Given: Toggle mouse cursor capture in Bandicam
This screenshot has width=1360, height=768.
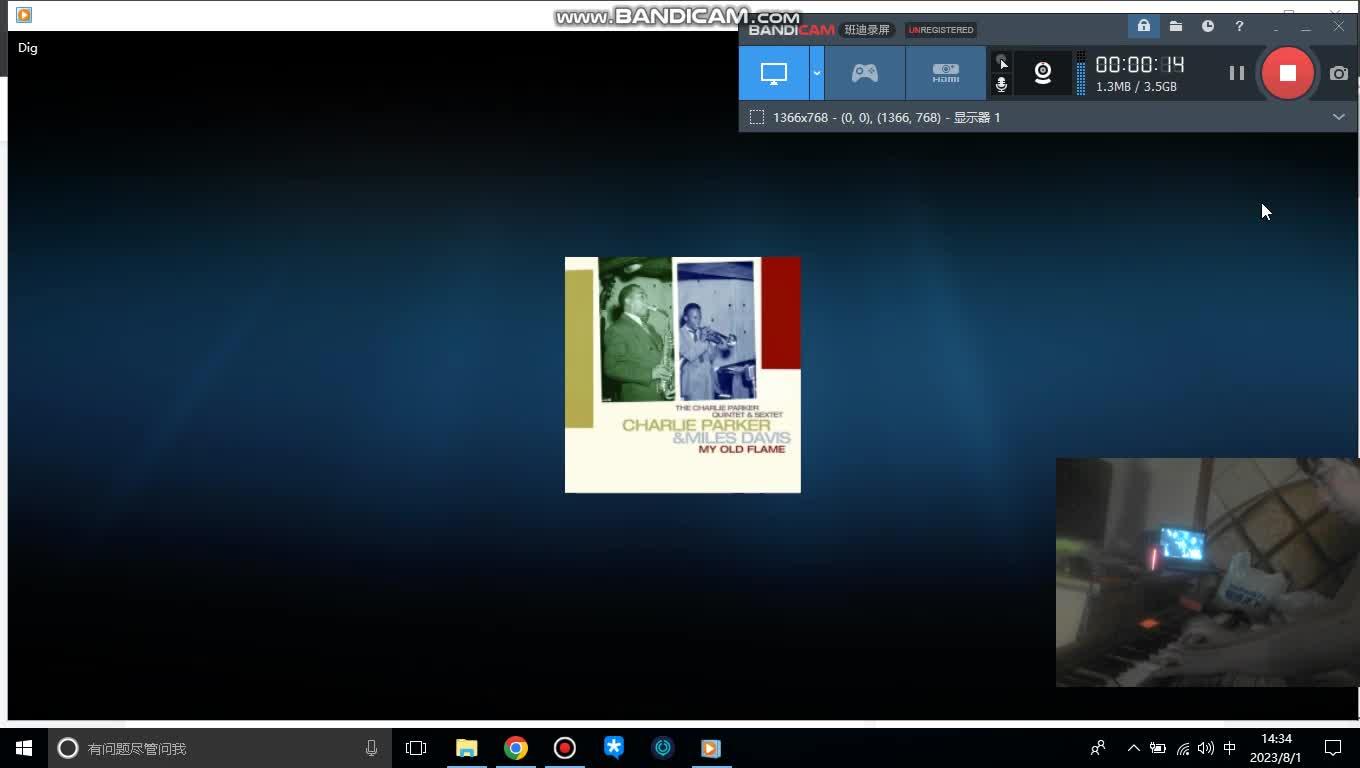Looking at the screenshot, I should click(1002, 62).
